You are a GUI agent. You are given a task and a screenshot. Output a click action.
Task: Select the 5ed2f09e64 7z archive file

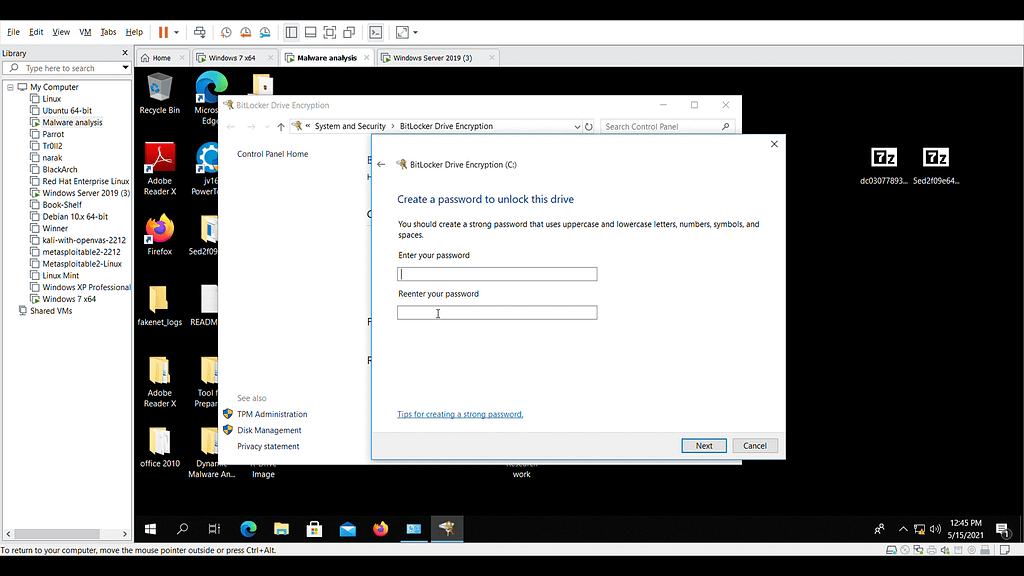[936, 166]
